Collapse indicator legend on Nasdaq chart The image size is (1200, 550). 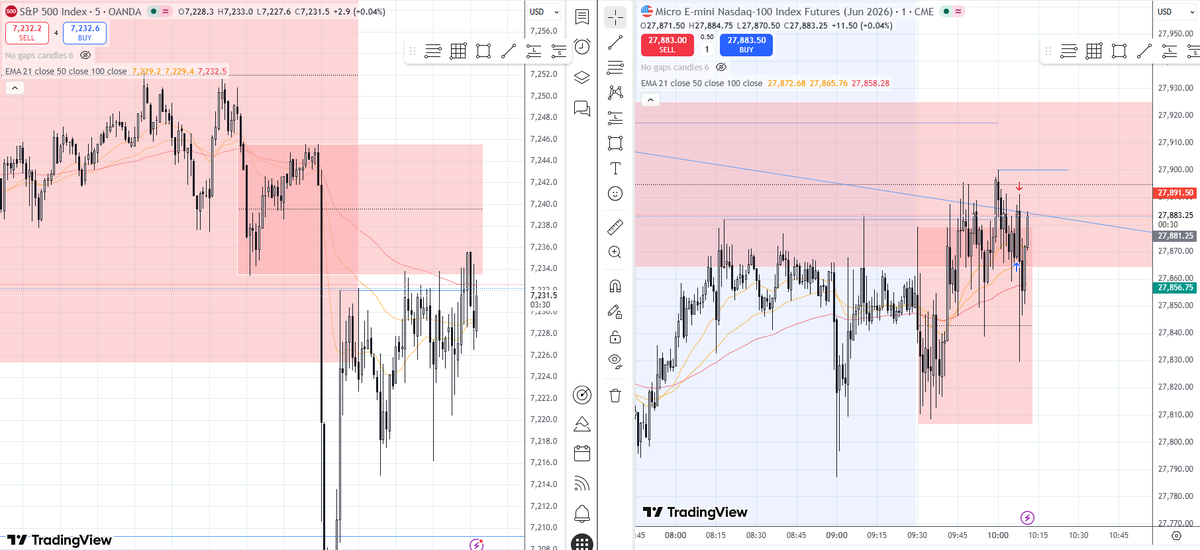(x=650, y=99)
